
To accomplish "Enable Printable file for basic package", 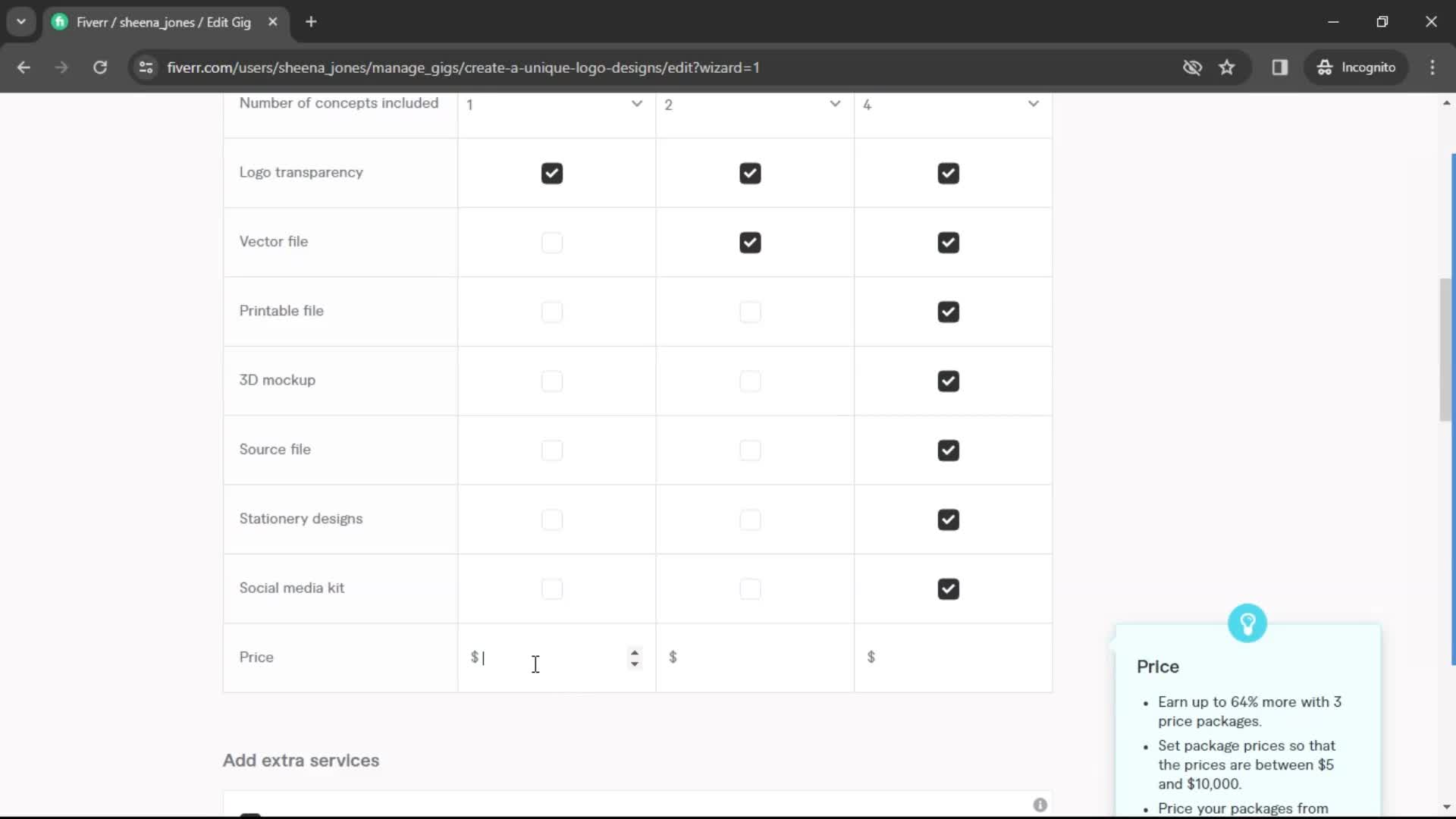I will tap(551, 311).
